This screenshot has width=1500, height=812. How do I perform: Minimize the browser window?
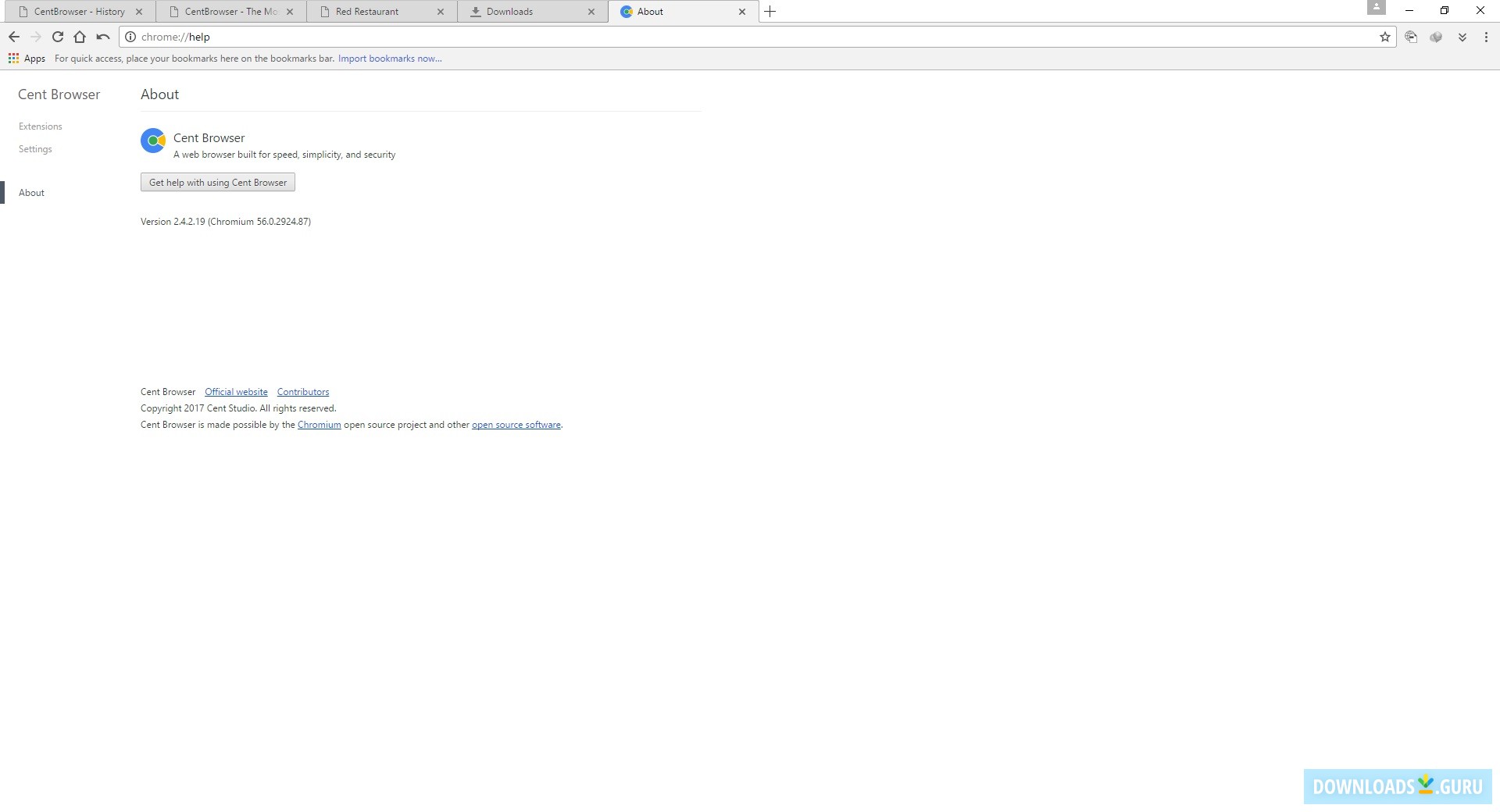pyautogui.click(x=1409, y=11)
